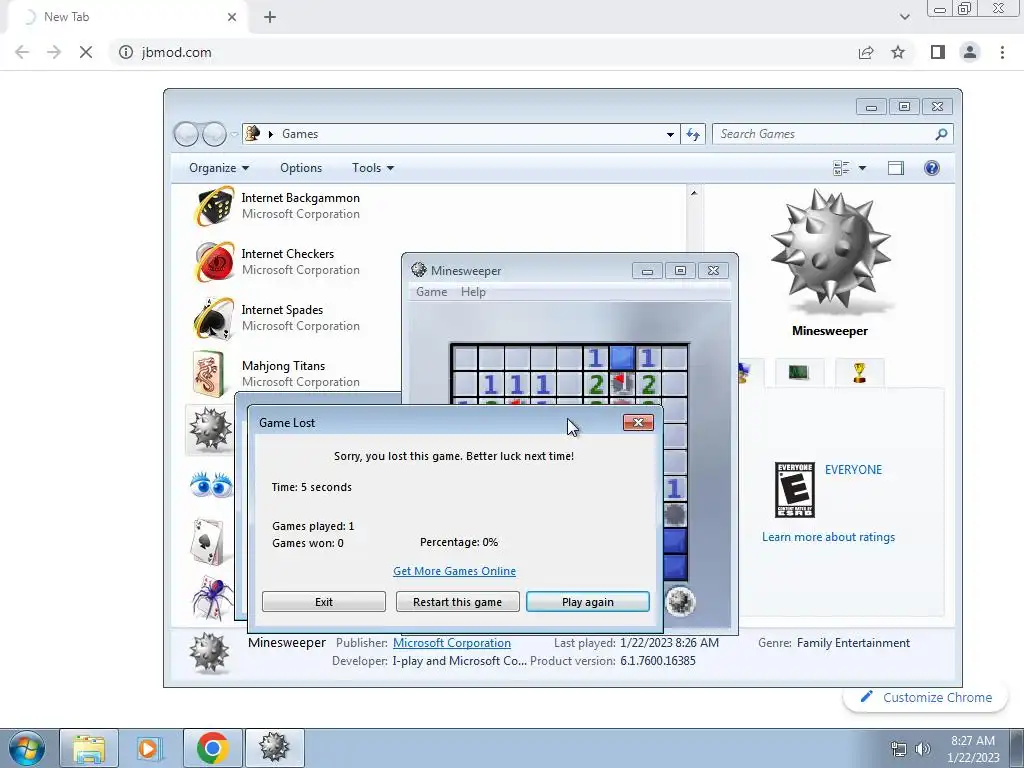The height and width of the screenshot is (768, 1024).
Task: Click the flagged Minesweeper tile in row two
Action: tap(622, 383)
